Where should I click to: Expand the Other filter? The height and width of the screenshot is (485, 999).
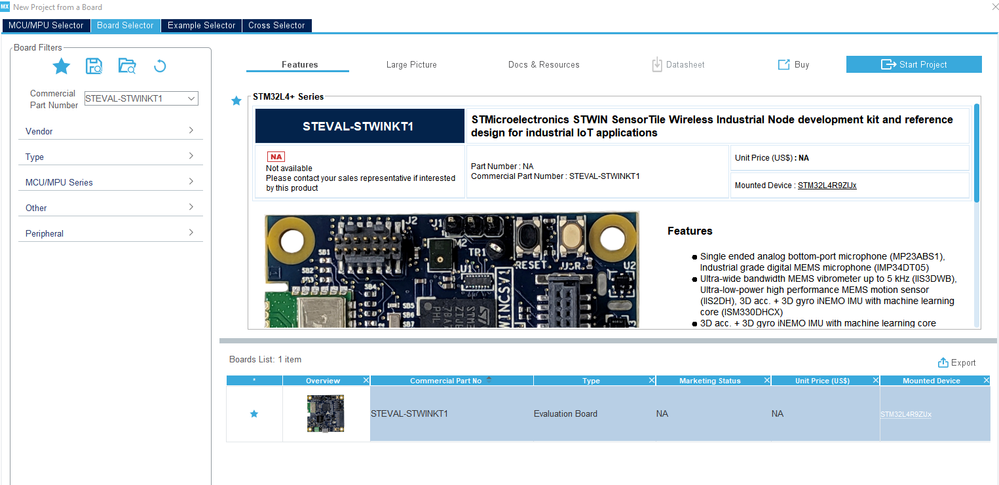(110, 208)
